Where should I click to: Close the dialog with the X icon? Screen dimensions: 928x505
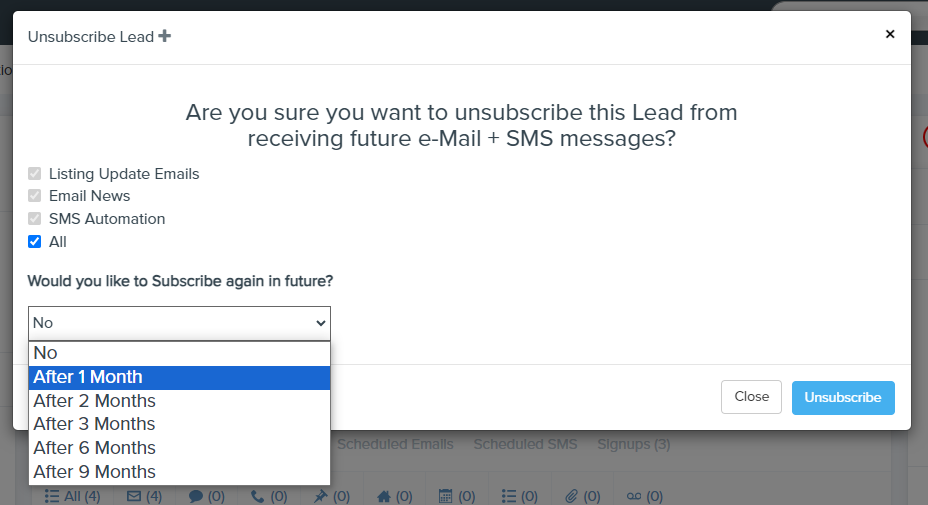(x=890, y=34)
